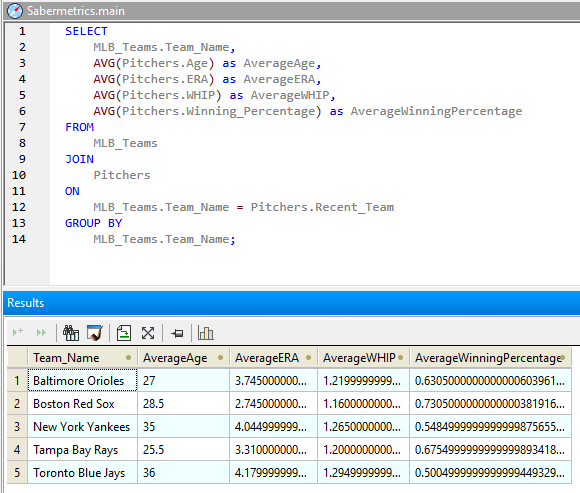Viewport: 580px width, 493px height.
Task: Open the AverageERA column filter dot
Action: (308, 358)
